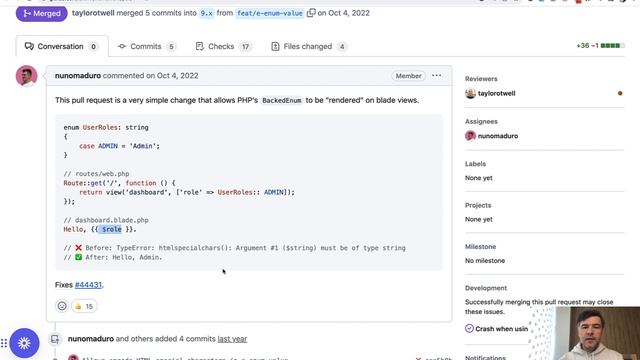Click assignee nunomaduro's avatar

470,136
